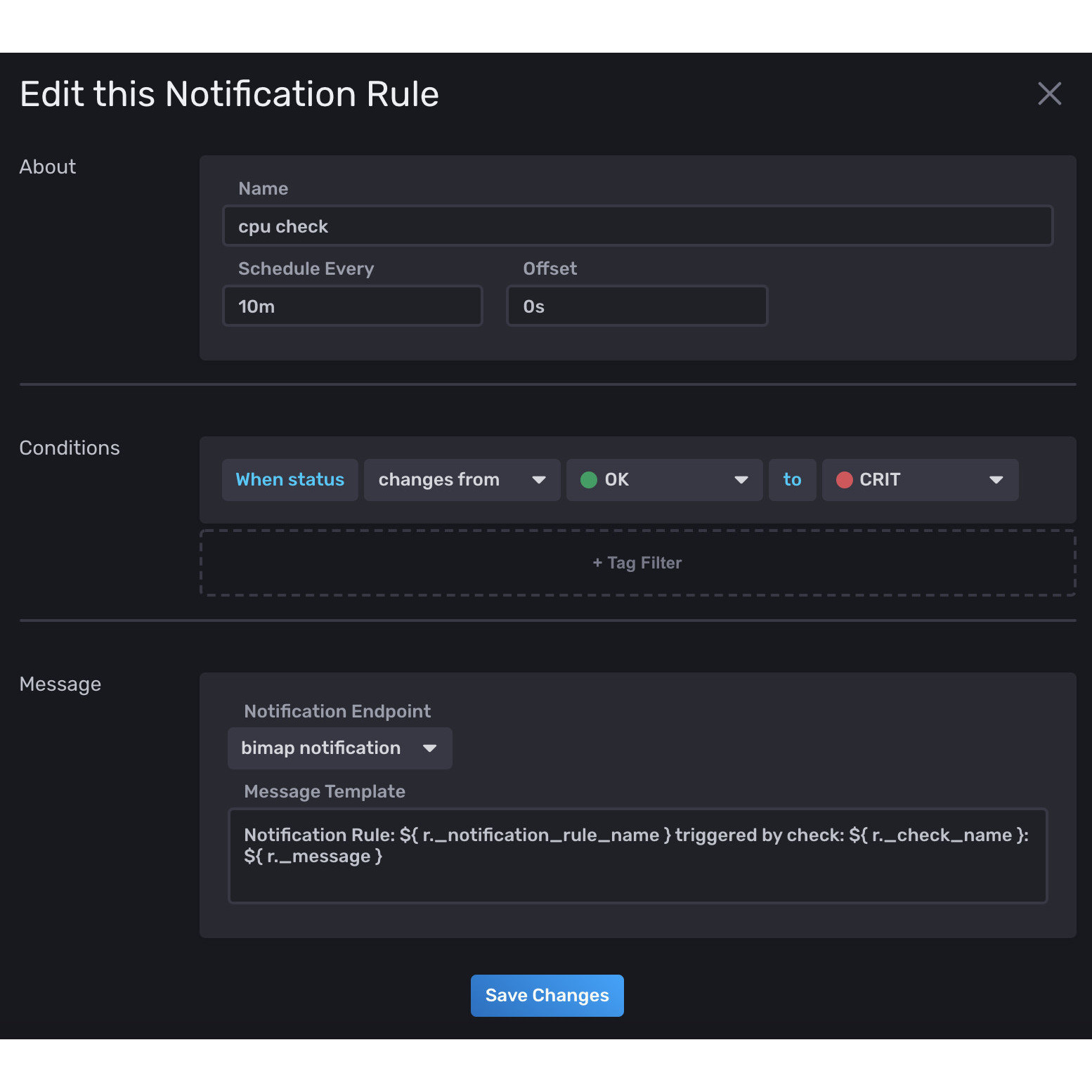Open the CRIT status dropdown
1092x1092 pixels.
point(920,480)
